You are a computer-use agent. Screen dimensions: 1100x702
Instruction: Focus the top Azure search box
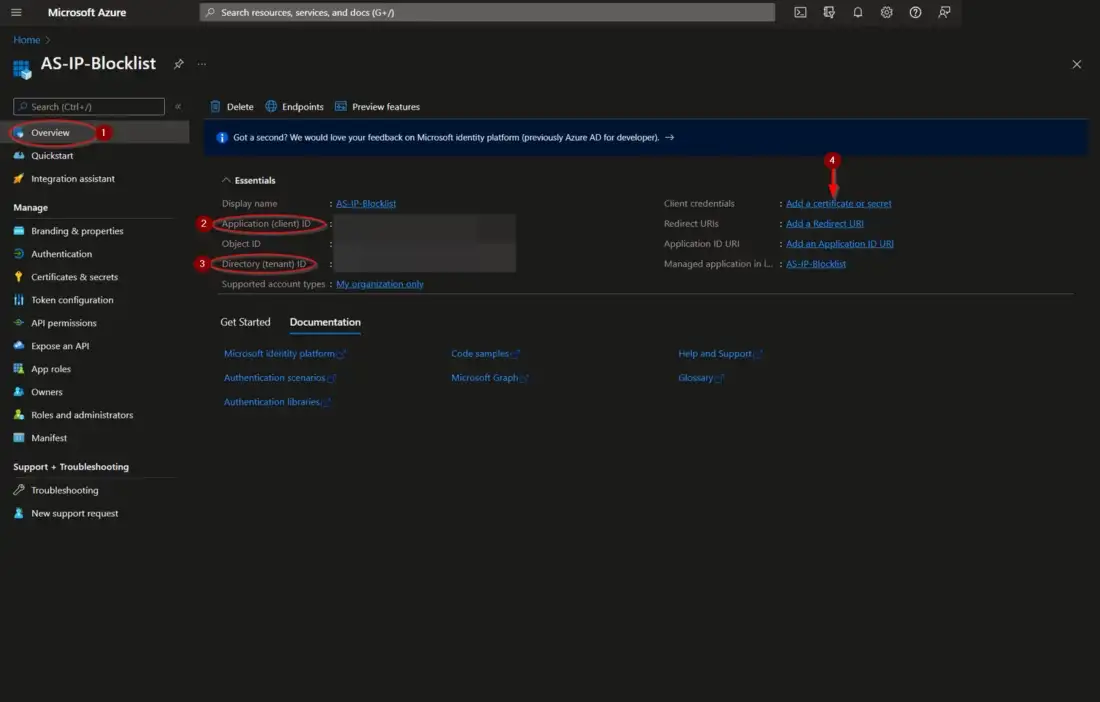[x=487, y=12]
